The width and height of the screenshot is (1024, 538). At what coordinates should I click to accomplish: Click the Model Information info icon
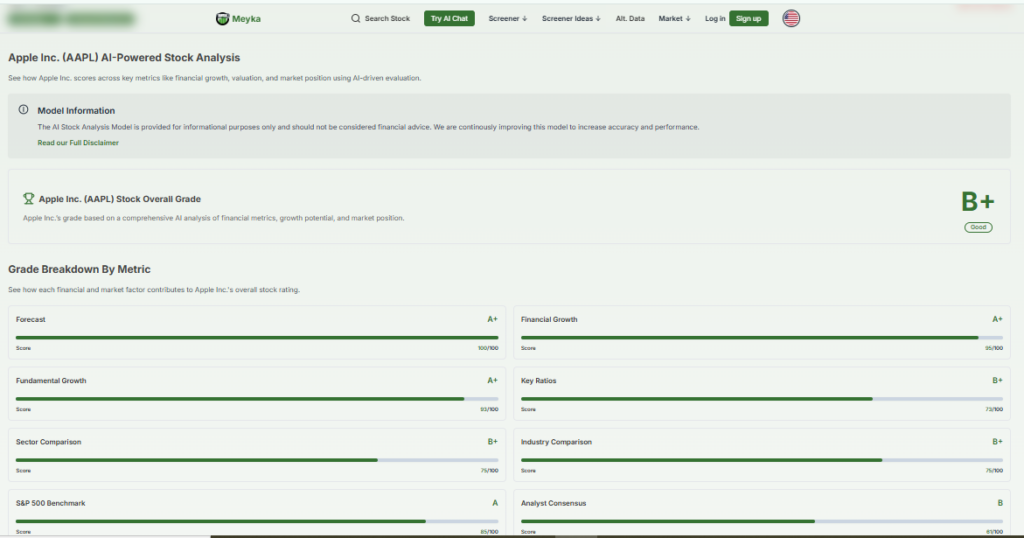[x=24, y=110]
